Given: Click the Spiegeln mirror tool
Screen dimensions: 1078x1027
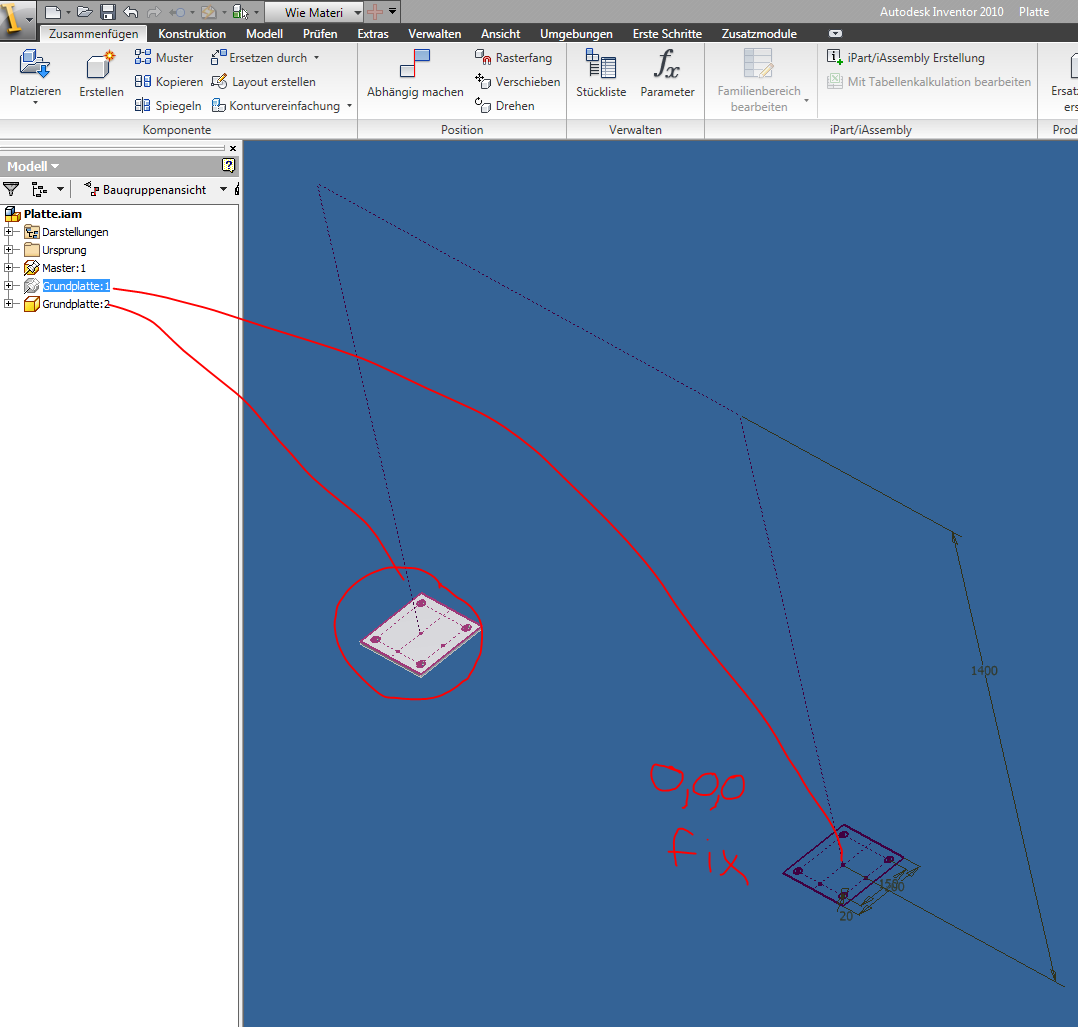Looking at the screenshot, I should click(168, 105).
